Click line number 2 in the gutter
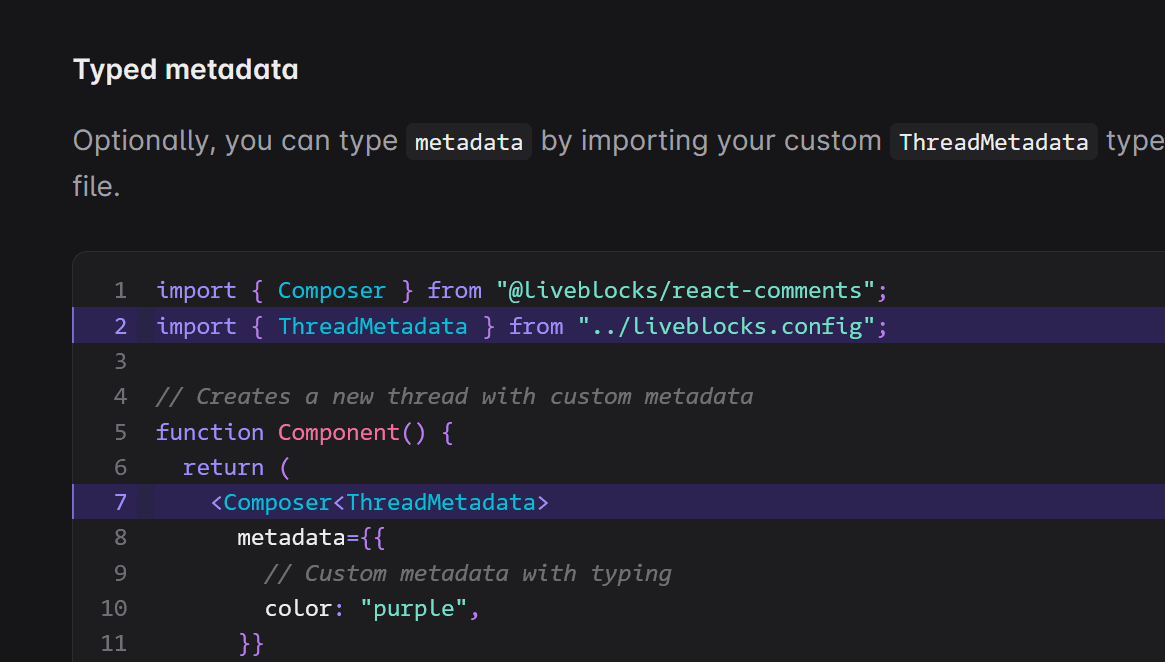This screenshot has height=662, width=1165. (x=120, y=326)
